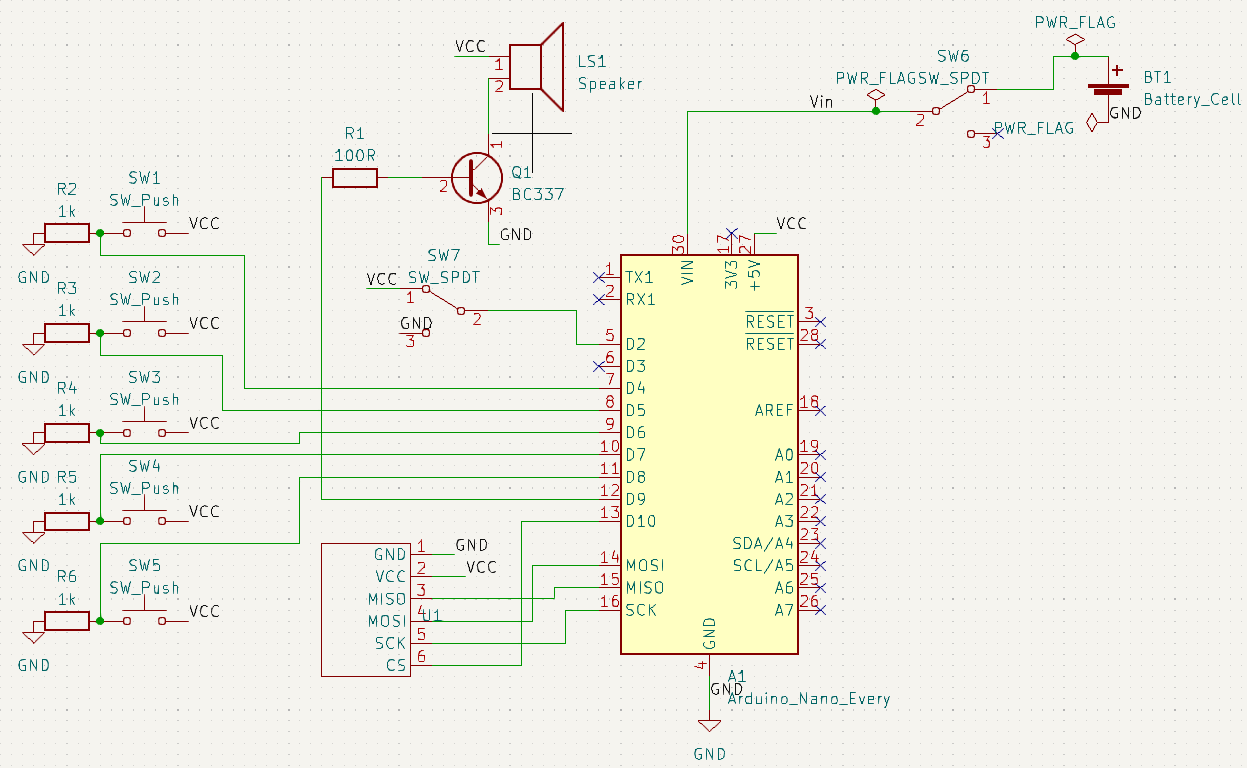Select the SW7 SPDT switch lever
Viewport: 1247px width, 768px height.
click(x=443, y=301)
